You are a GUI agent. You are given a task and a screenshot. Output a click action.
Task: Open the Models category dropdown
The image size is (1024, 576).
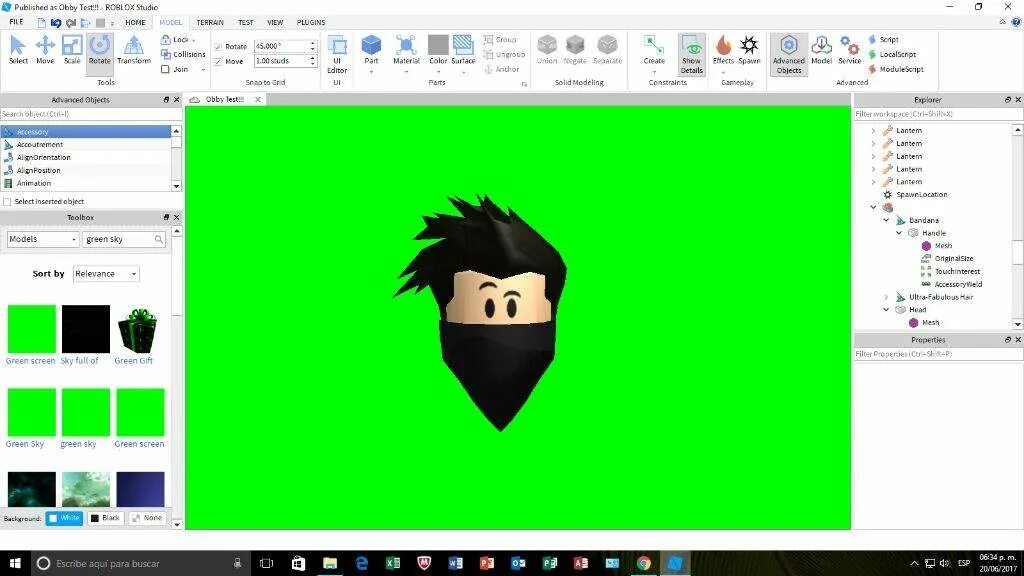point(42,239)
